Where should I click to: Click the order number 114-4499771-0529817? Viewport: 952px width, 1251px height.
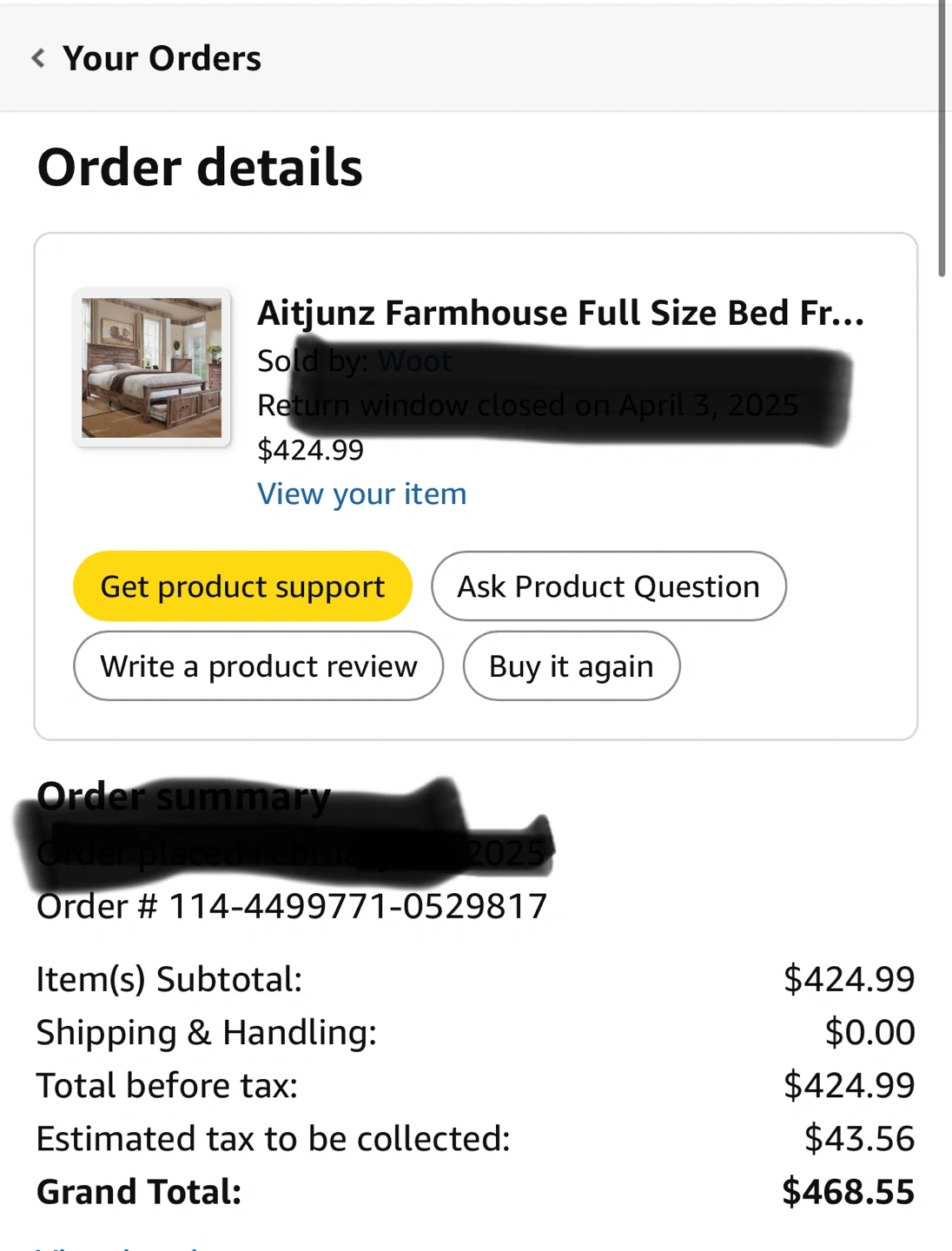[x=357, y=906]
